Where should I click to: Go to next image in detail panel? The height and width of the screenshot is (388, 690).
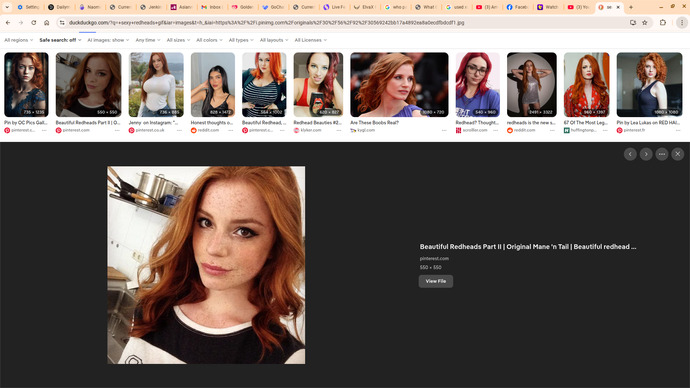click(646, 154)
